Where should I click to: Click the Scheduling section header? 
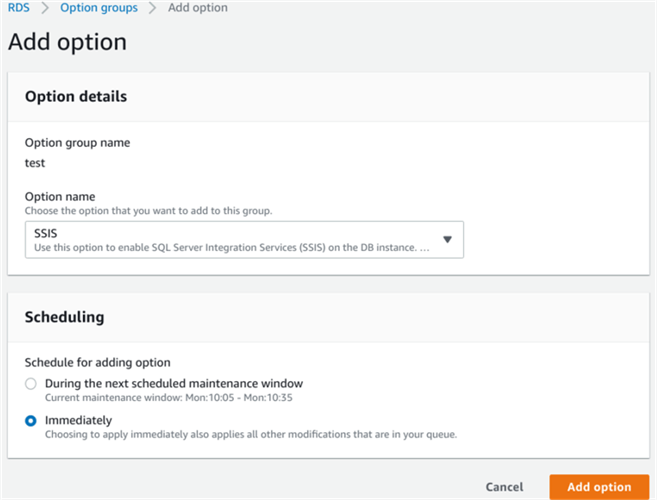tap(64, 316)
